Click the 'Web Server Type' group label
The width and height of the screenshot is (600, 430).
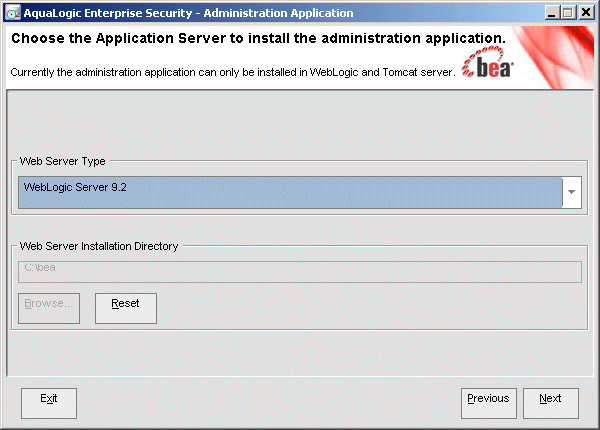(62, 161)
